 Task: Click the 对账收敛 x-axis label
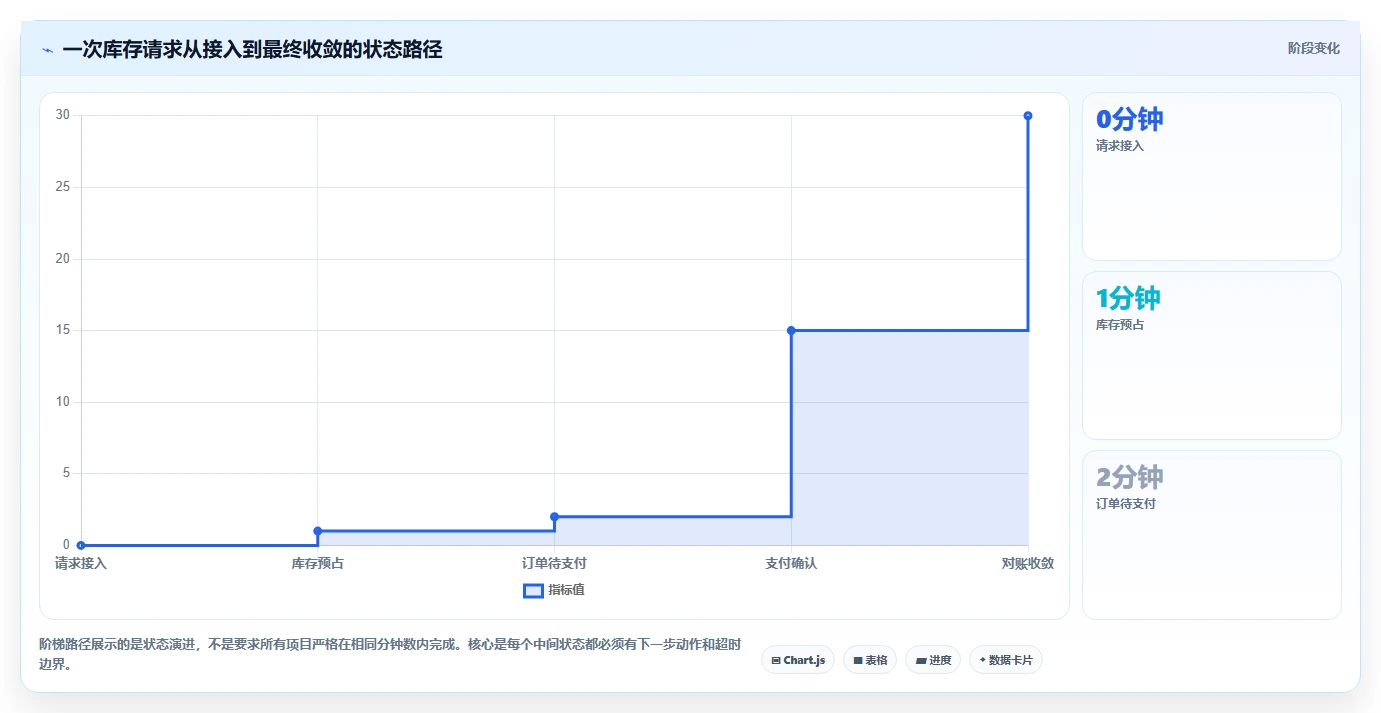(1028, 564)
